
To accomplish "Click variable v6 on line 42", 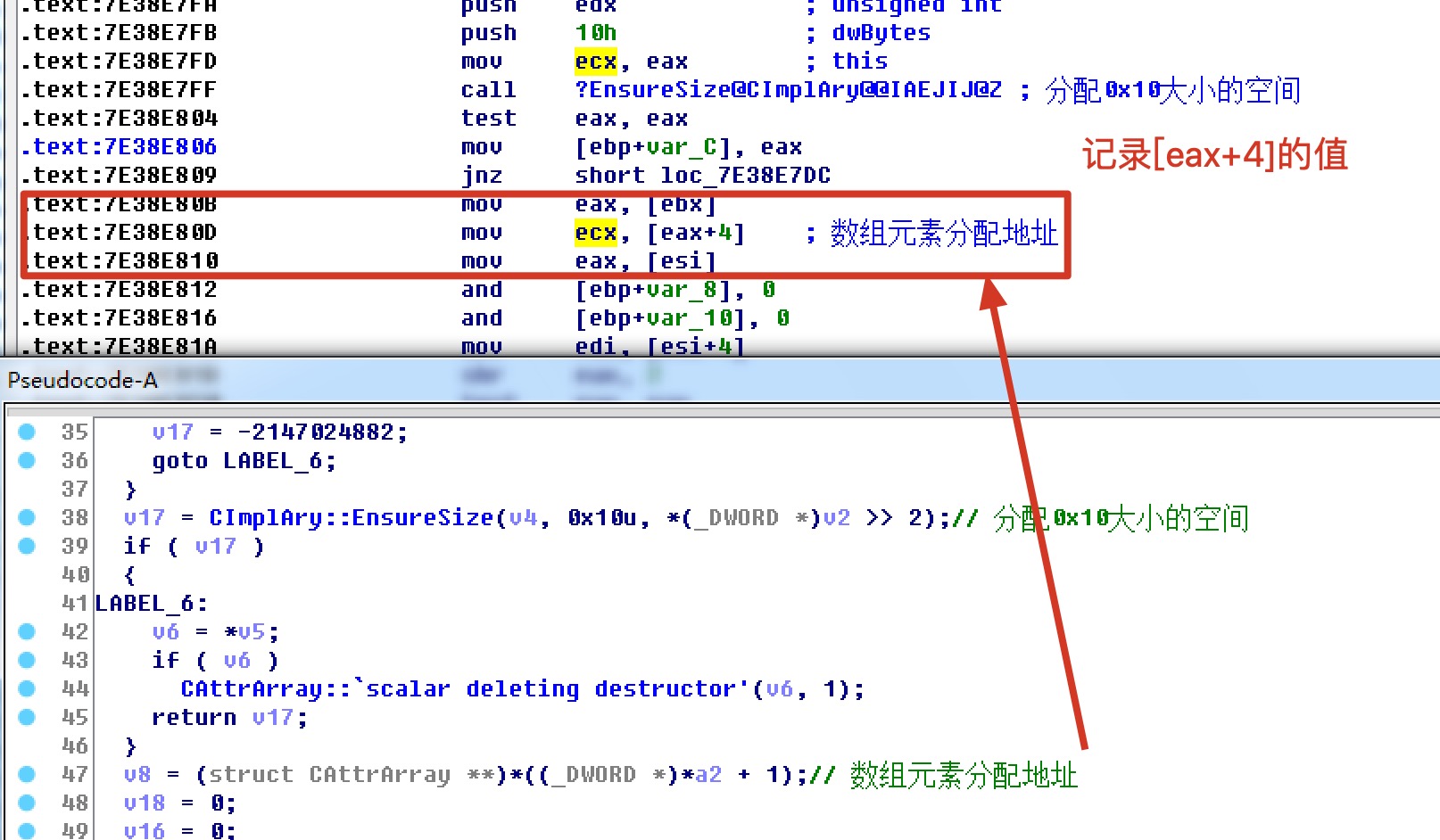I will tap(166, 632).
